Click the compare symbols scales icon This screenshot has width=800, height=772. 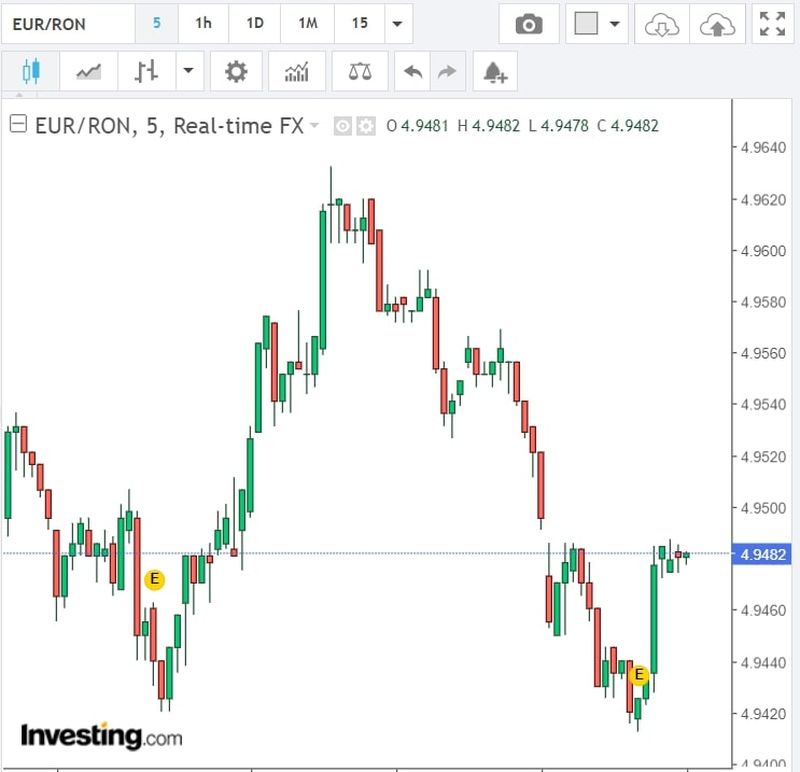[359, 72]
